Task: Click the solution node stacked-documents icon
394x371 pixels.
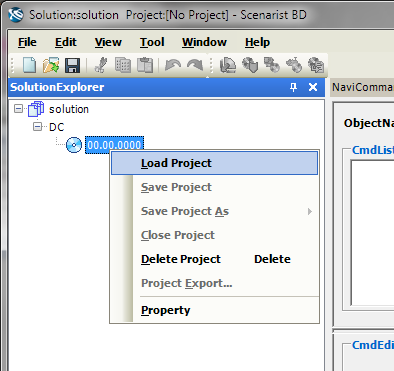Action: tap(36, 109)
